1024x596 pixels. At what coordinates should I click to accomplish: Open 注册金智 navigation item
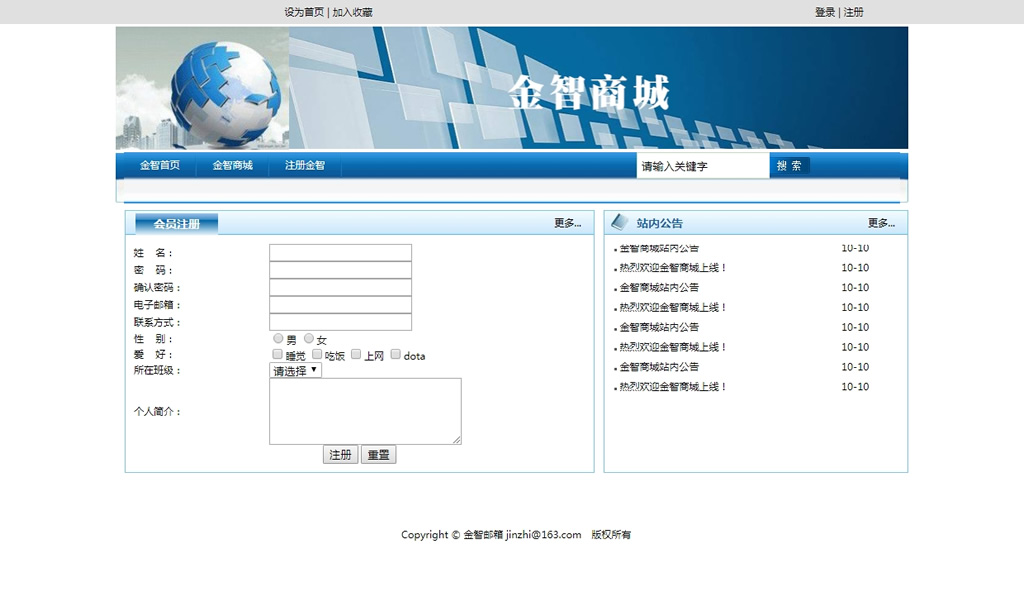pos(305,165)
